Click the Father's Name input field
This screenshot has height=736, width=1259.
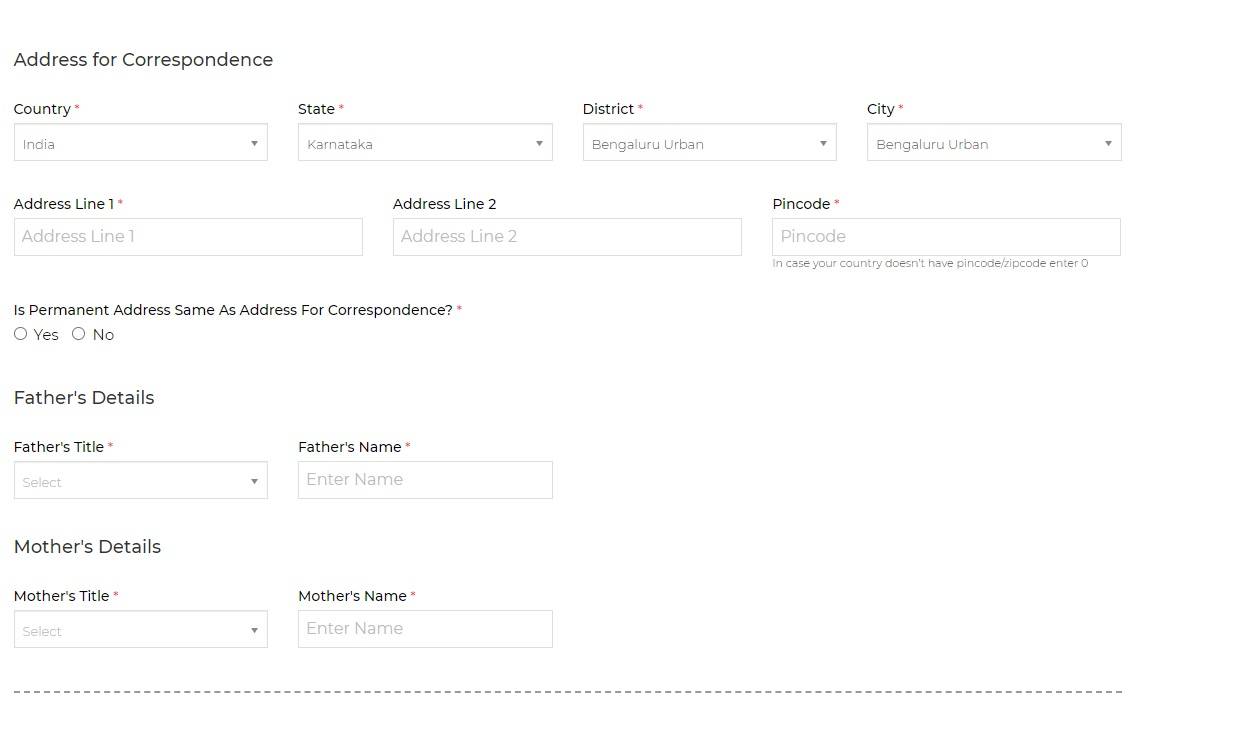(x=425, y=480)
